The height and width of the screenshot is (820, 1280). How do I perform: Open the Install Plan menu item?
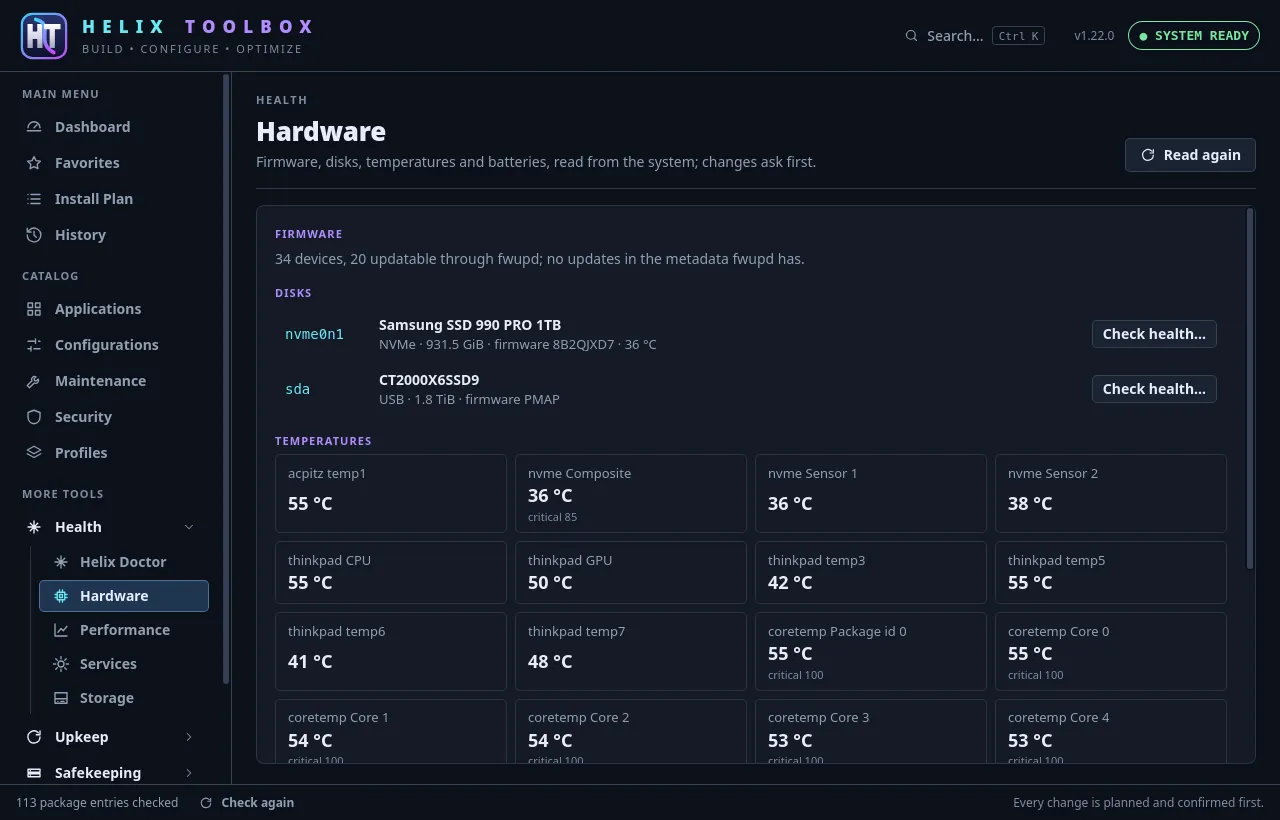[111, 199]
